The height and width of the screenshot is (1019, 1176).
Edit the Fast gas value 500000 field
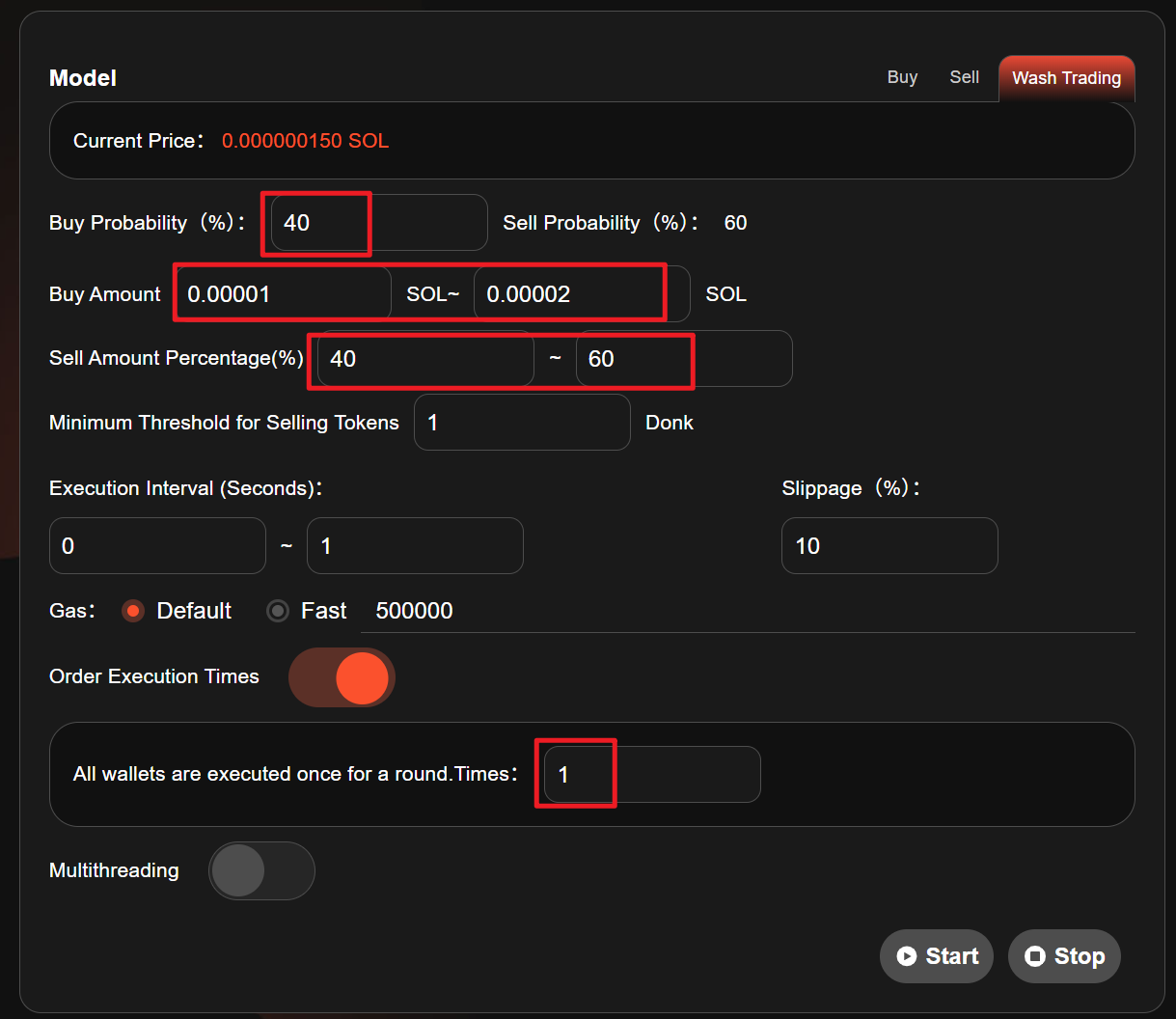click(747, 611)
